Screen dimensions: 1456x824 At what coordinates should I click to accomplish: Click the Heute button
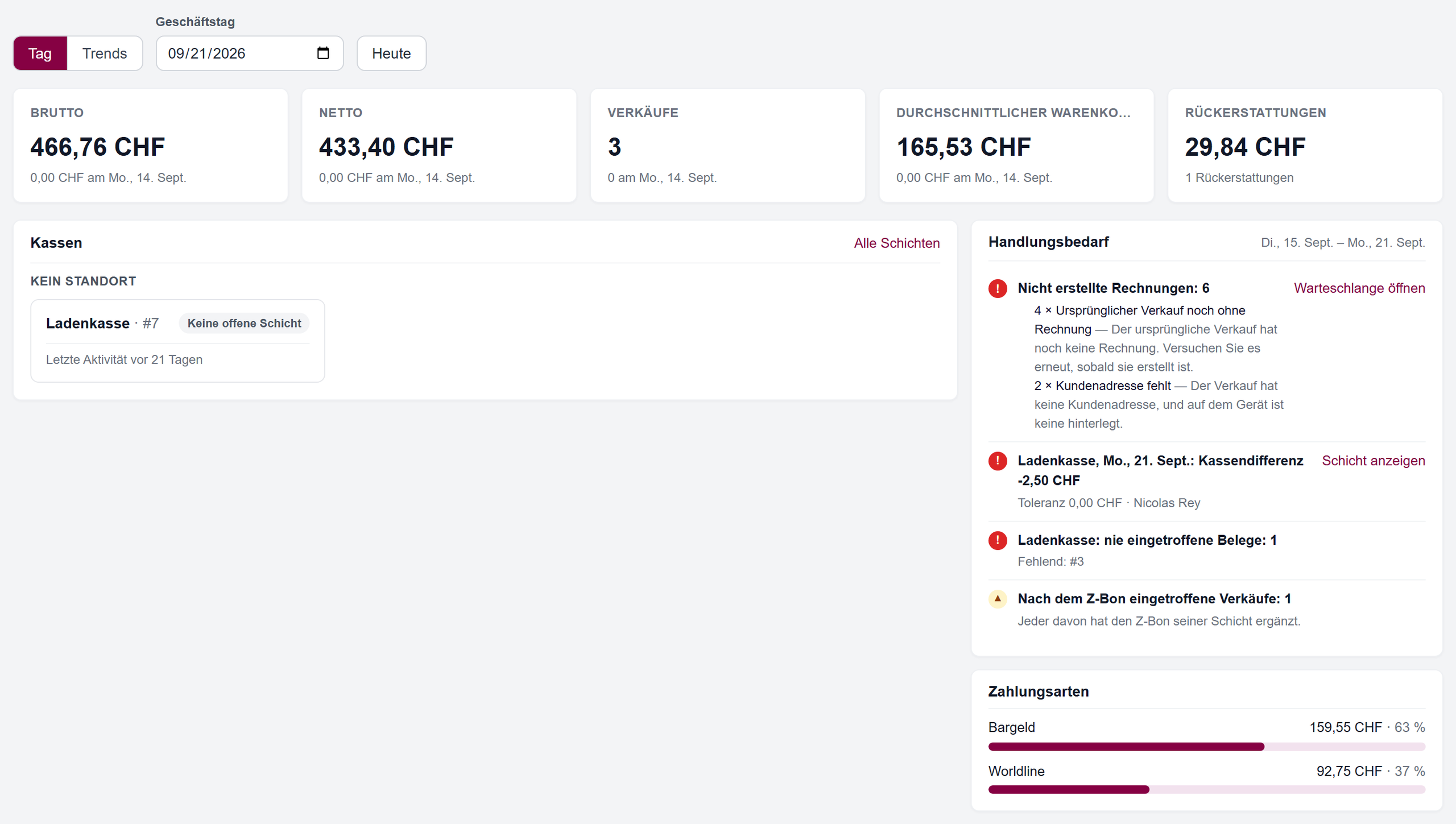pyautogui.click(x=391, y=53)
